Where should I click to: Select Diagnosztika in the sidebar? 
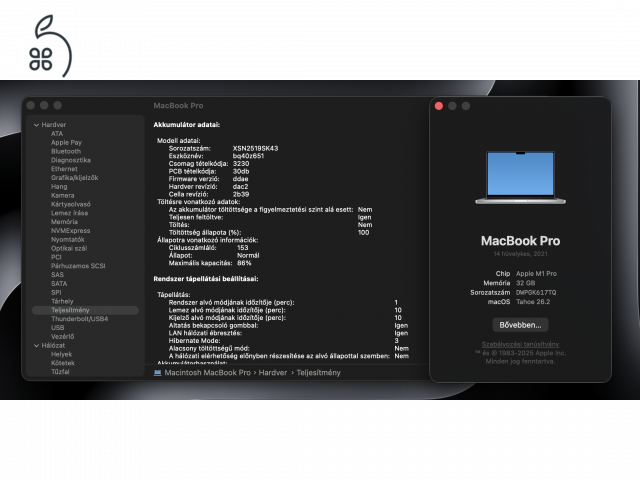71,160
